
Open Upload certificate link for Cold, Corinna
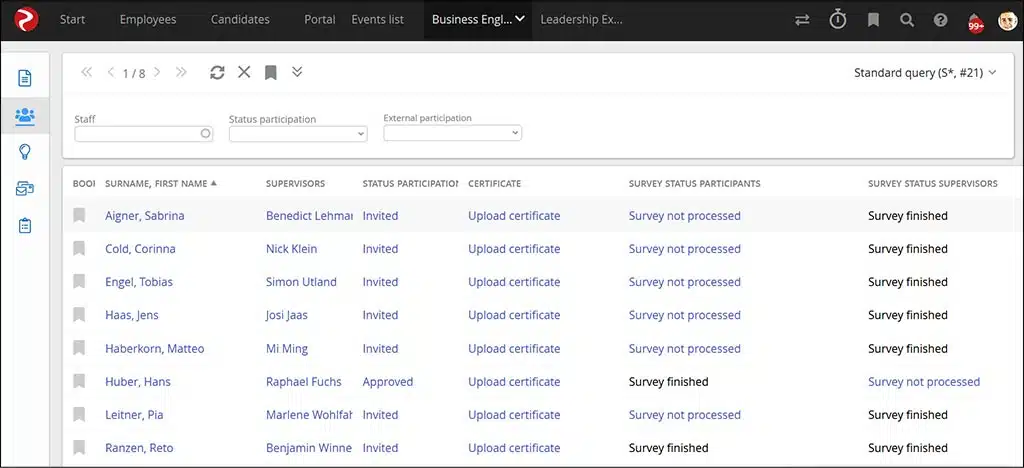pyautogui.click(x=514, y=249)
